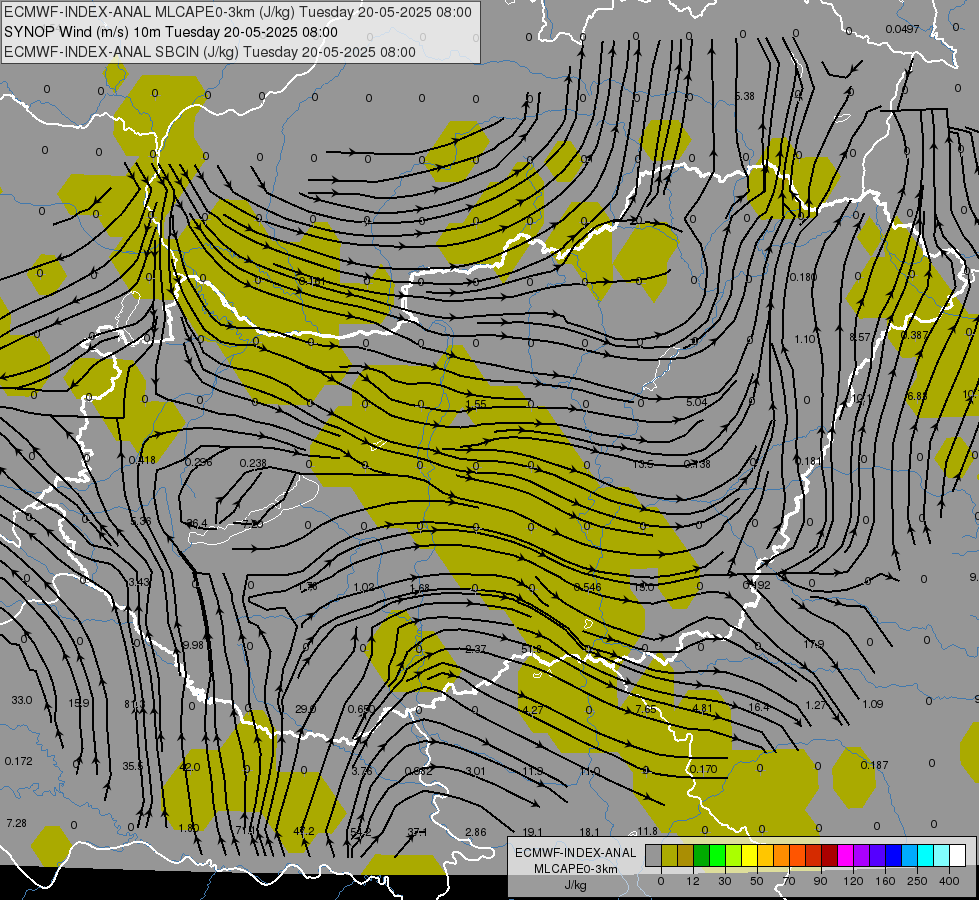The height and width of the screenshot is (900, 979).
Task: Click the 50 tick label in the legend
Action: [756, 881]
